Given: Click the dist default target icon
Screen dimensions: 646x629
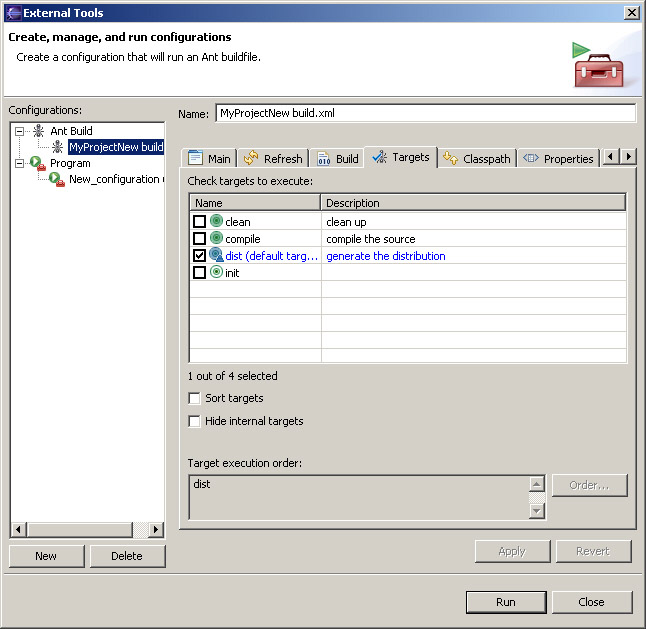Looking at the screenshot, I should pos(216,256).
